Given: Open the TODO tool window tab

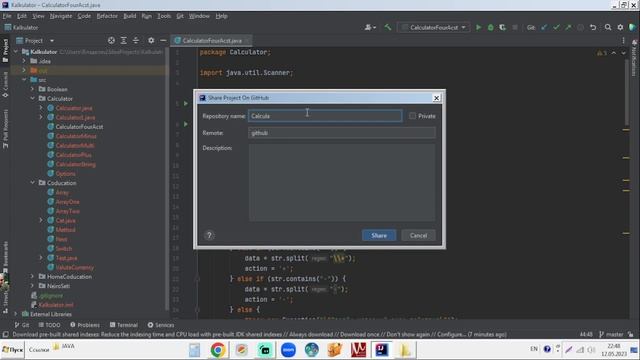Looking at the screenshot, I should coord(49,325).
